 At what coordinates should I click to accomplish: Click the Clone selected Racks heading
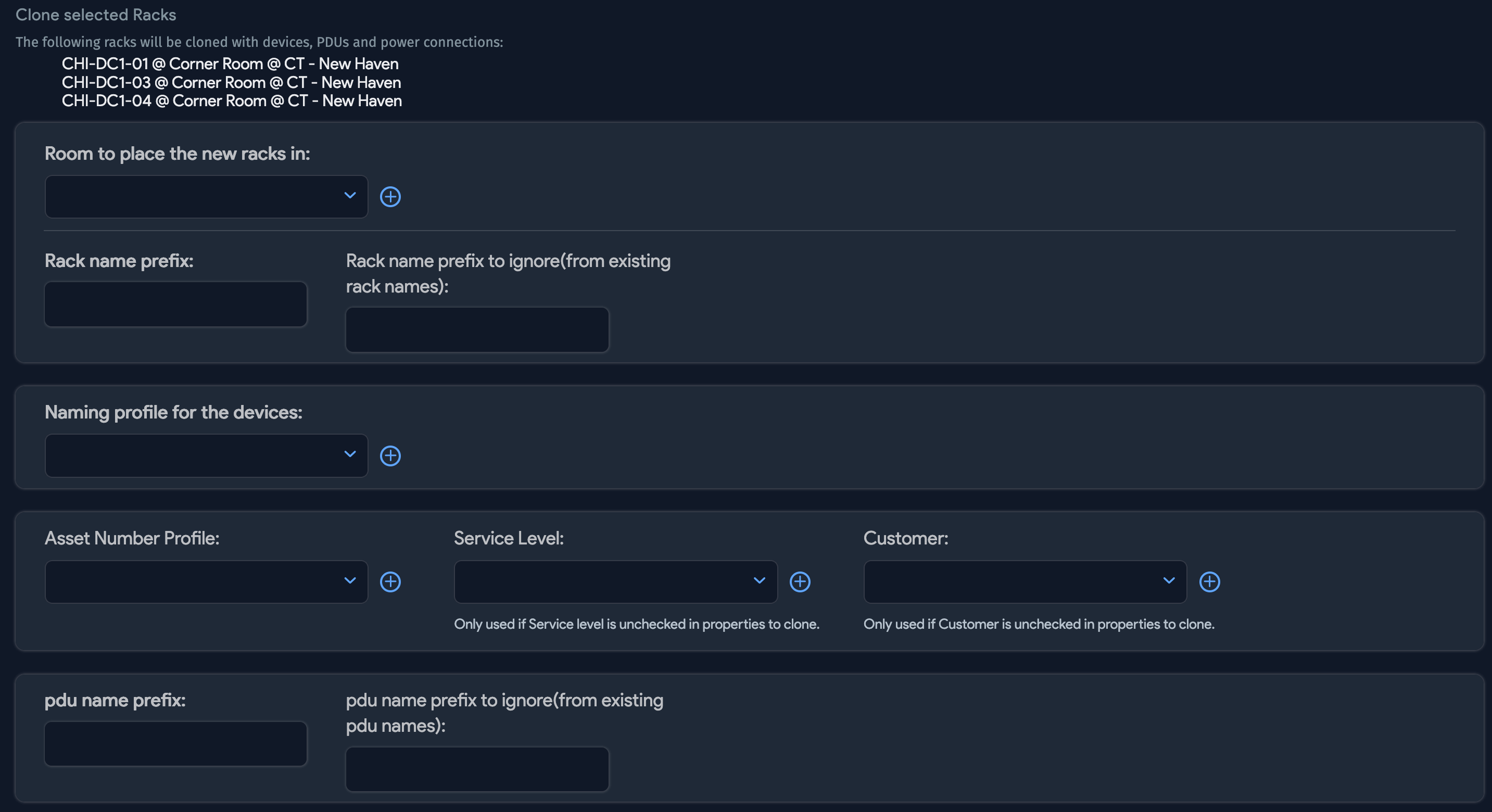(x=96, y=15)
